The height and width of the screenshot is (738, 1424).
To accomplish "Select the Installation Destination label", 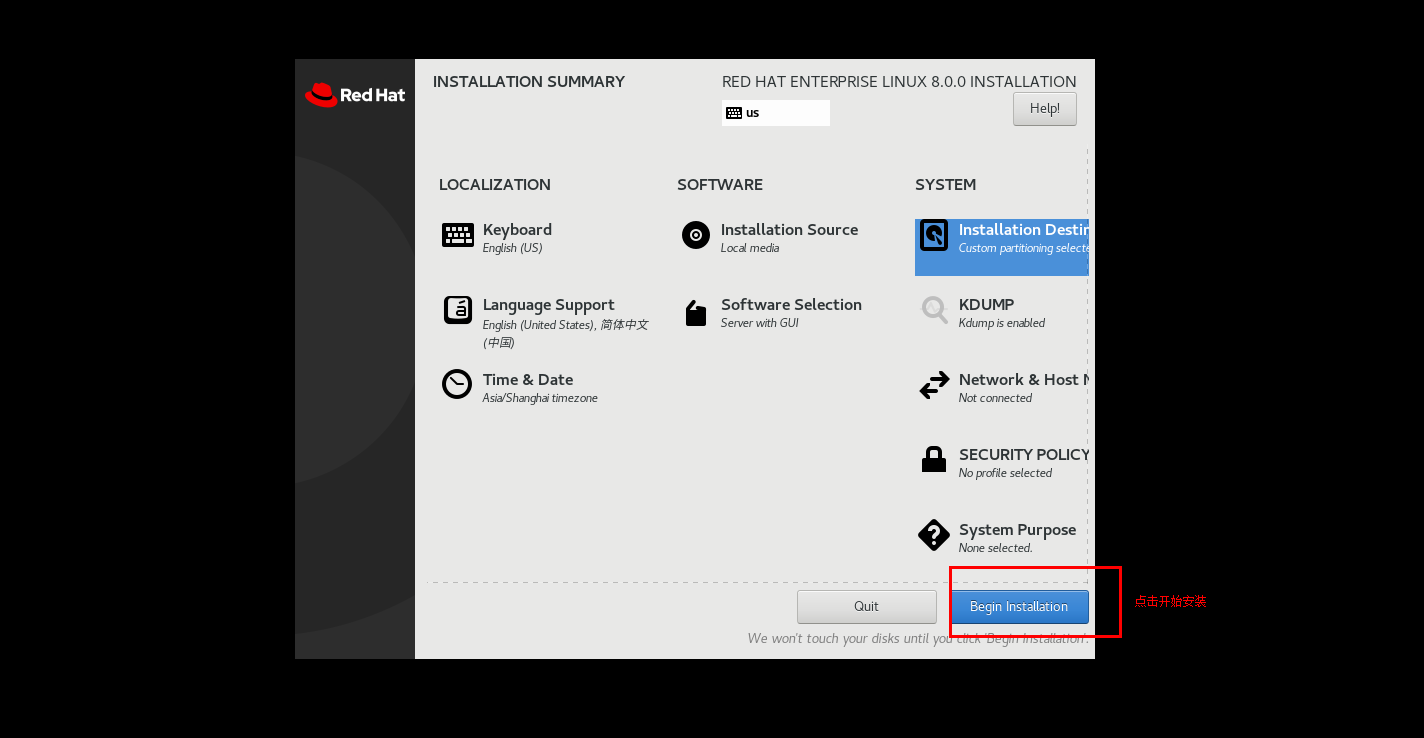I will tap(1023, 230).
